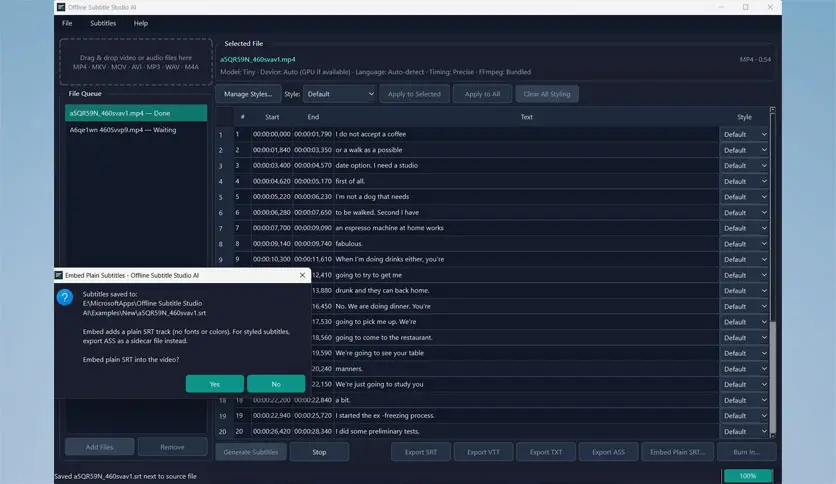This screenshot has height=484, width=836.
Task: Click Export SRT button
Action: tap(421, 452)
